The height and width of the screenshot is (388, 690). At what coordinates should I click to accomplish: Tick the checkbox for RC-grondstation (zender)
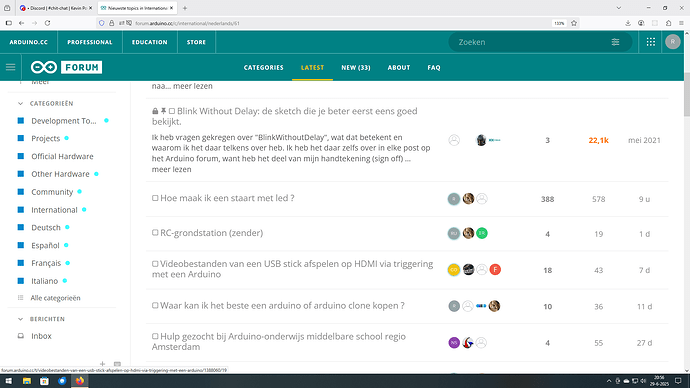(155, 232)
